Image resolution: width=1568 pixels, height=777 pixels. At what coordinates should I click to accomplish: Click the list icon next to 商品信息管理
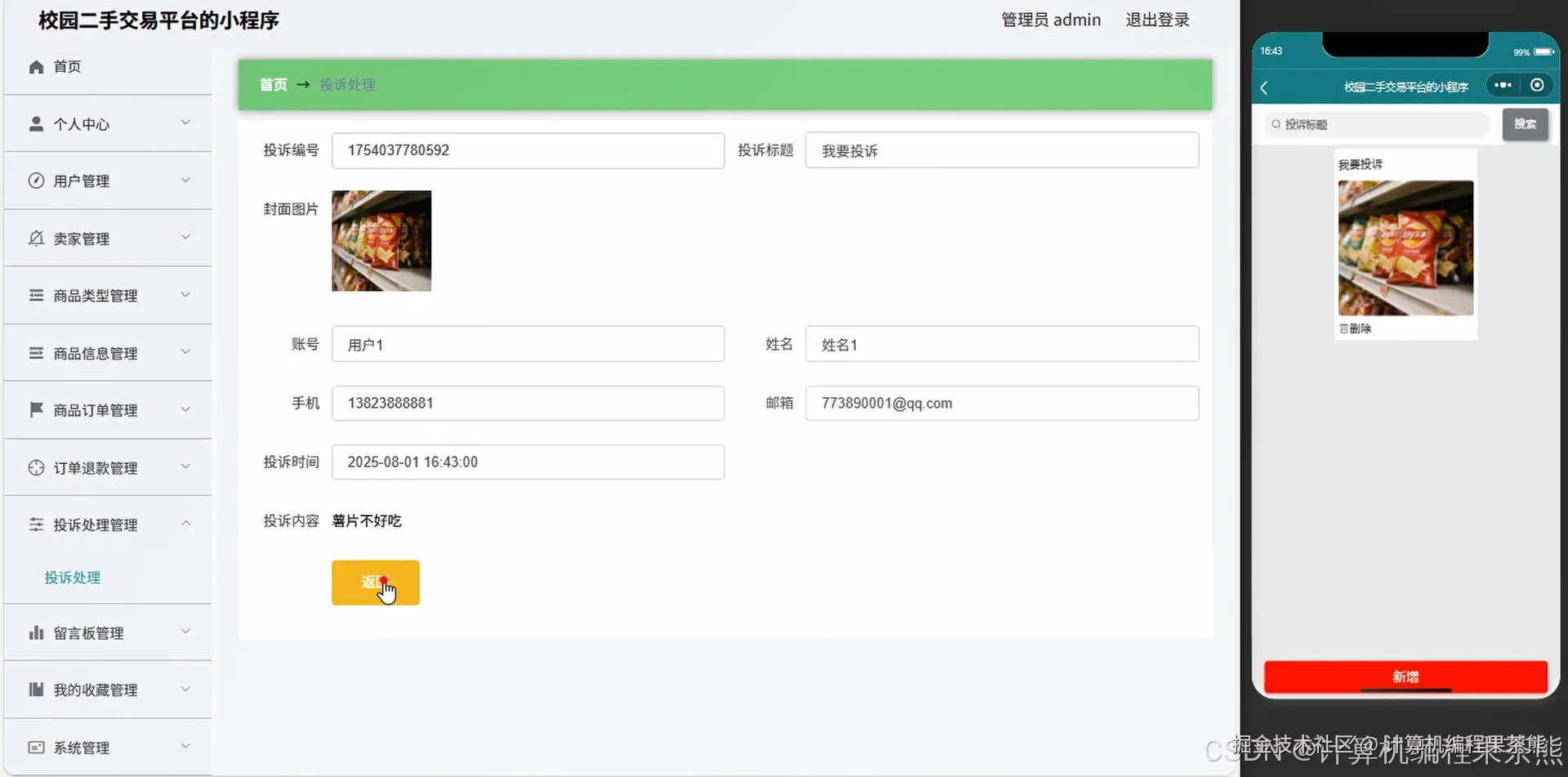pos(36,353)
